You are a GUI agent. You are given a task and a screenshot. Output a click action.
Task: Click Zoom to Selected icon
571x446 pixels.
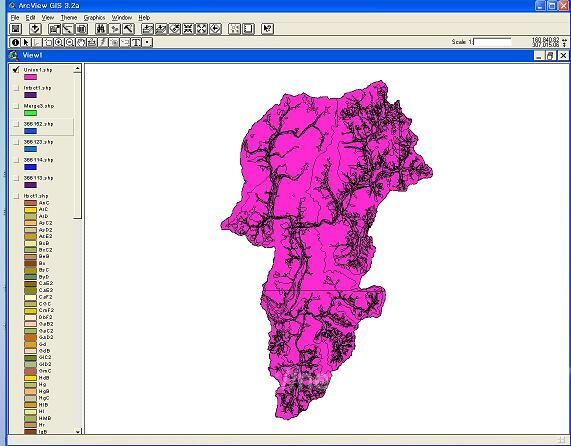point(175,29)
